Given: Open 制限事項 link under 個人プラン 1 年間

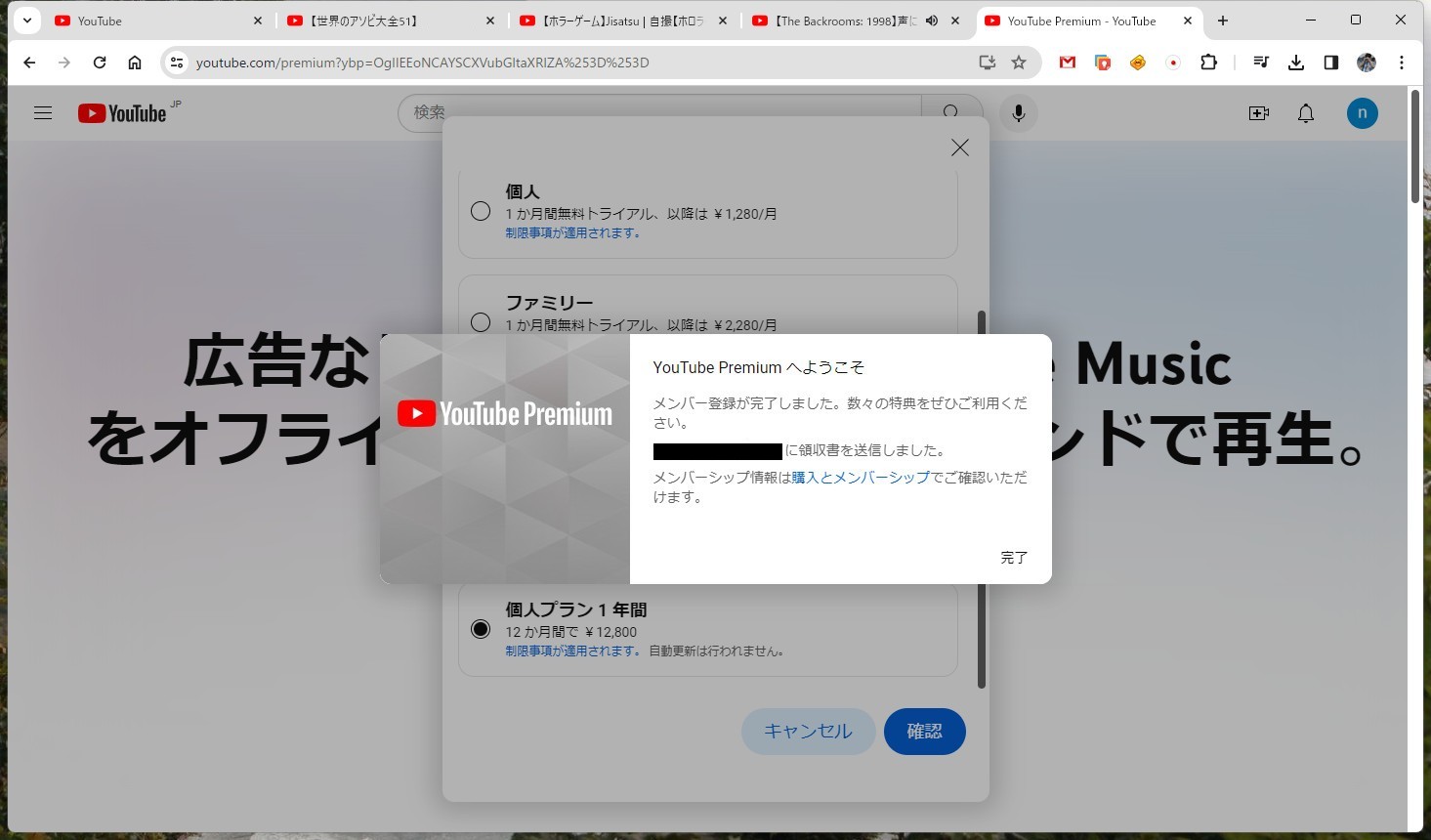Looking at the screenshot, I should point(573,651).
